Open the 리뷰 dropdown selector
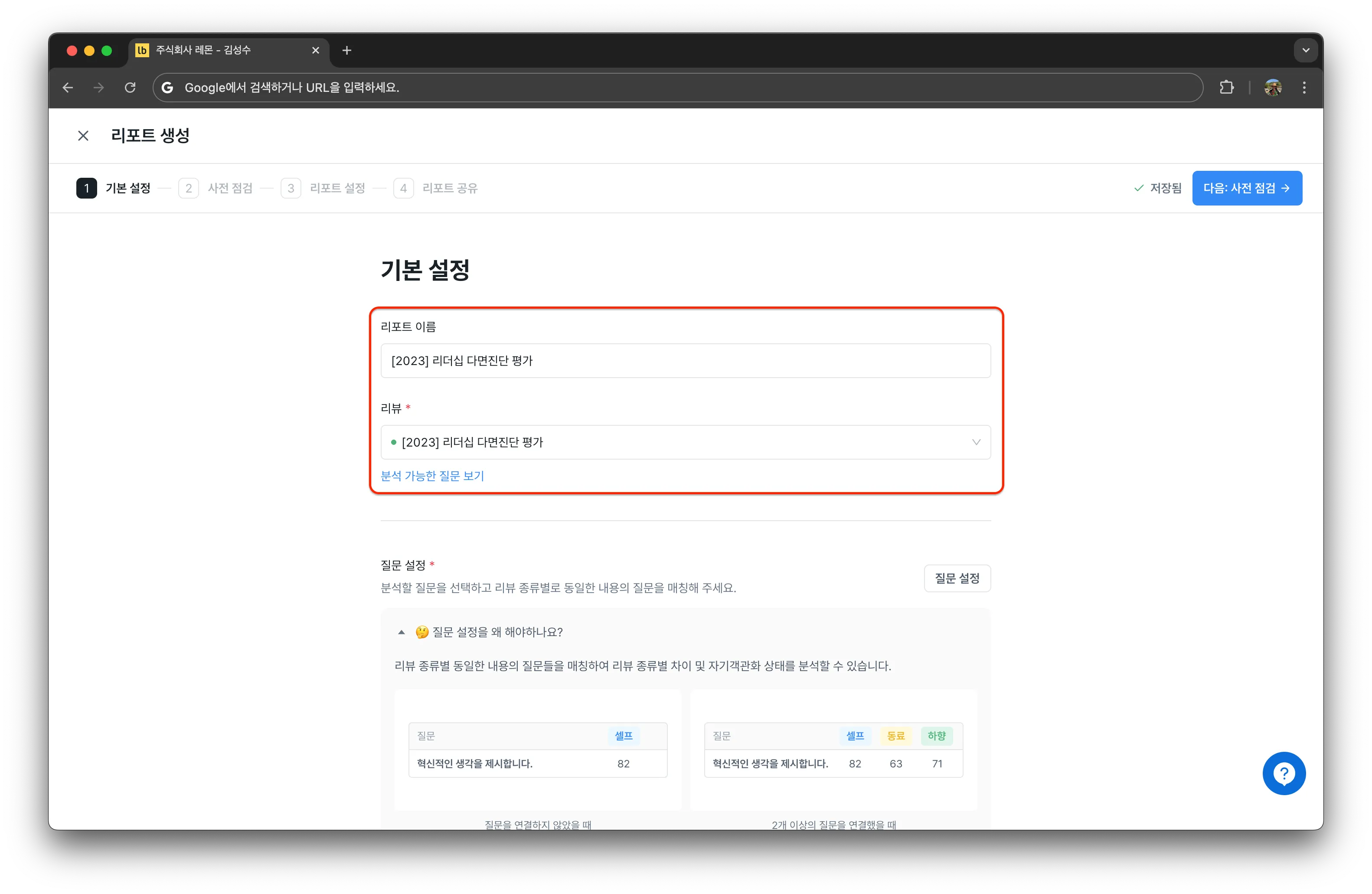The height and width of the screenshot is (894, 1372). 686,442
